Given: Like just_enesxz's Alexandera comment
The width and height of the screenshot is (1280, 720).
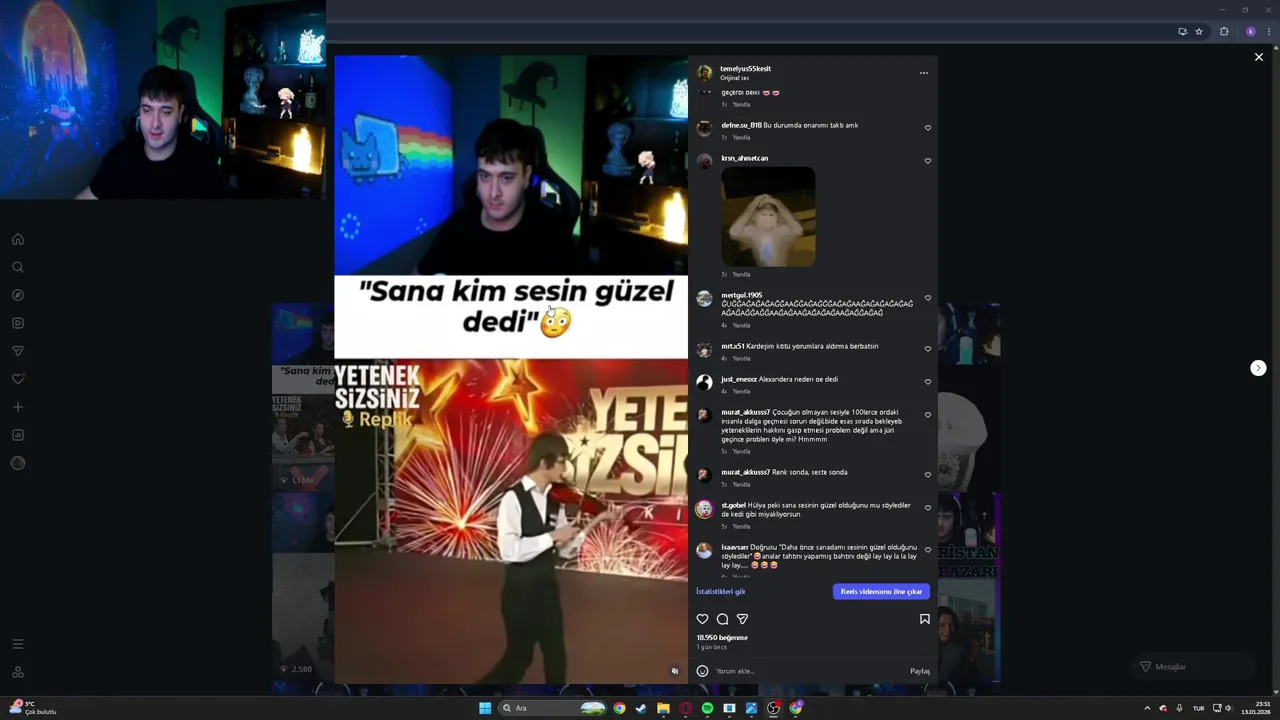Looking at the screenshot, I should (x=928, y=382).
